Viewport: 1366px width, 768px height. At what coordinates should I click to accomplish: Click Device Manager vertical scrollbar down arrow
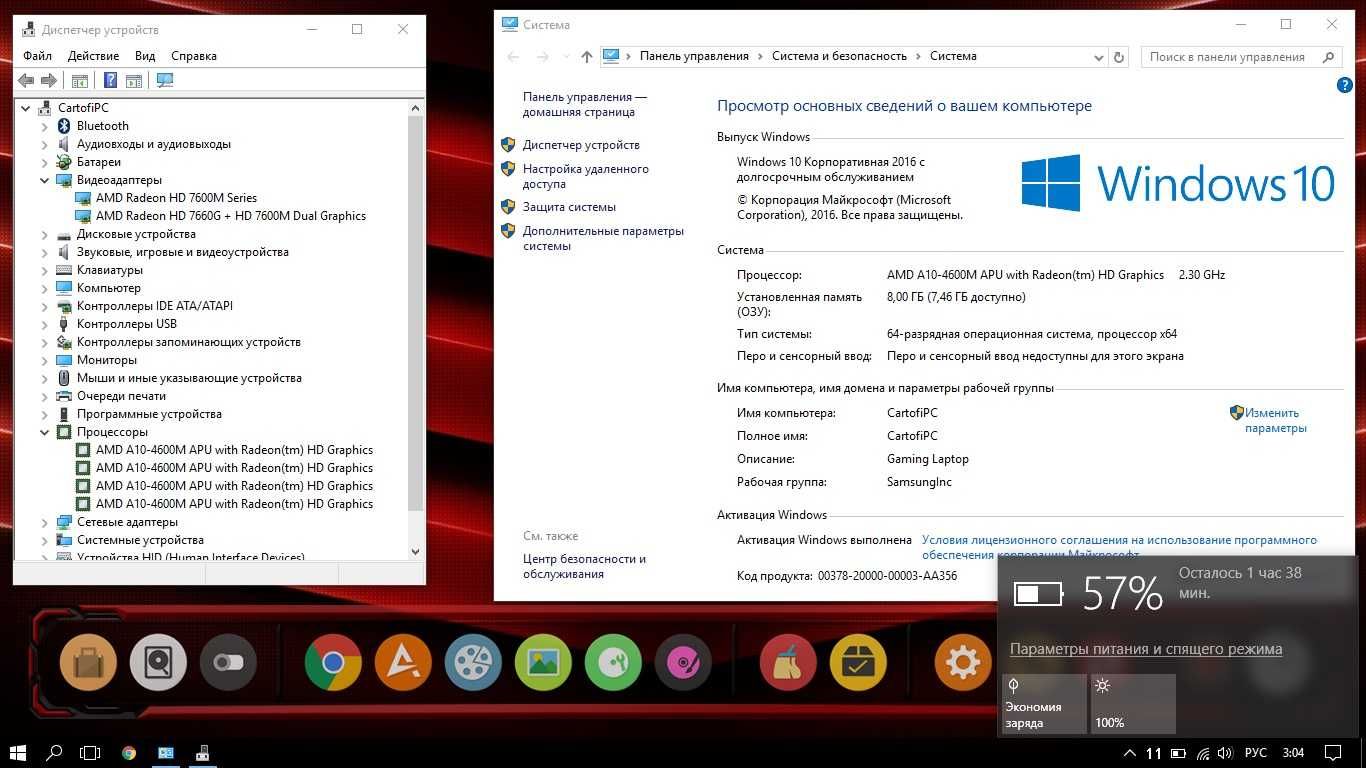coord(416,551)
